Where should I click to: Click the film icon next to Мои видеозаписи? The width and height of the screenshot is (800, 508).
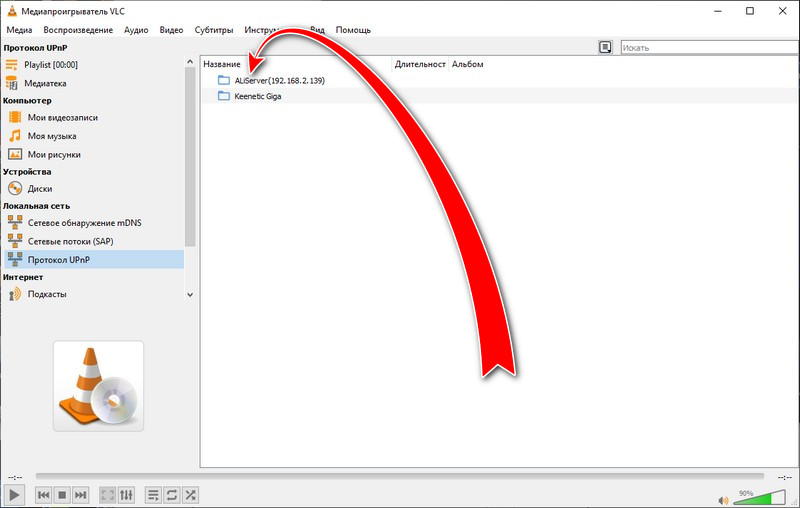(x=15, y=117)
